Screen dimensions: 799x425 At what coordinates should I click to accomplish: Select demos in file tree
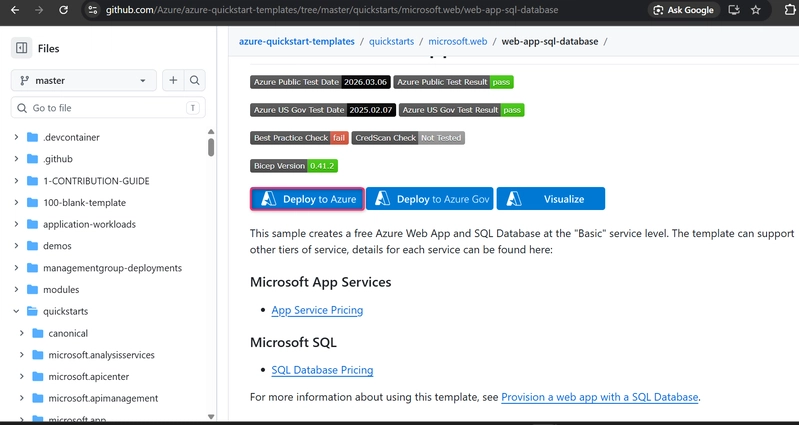57,246
